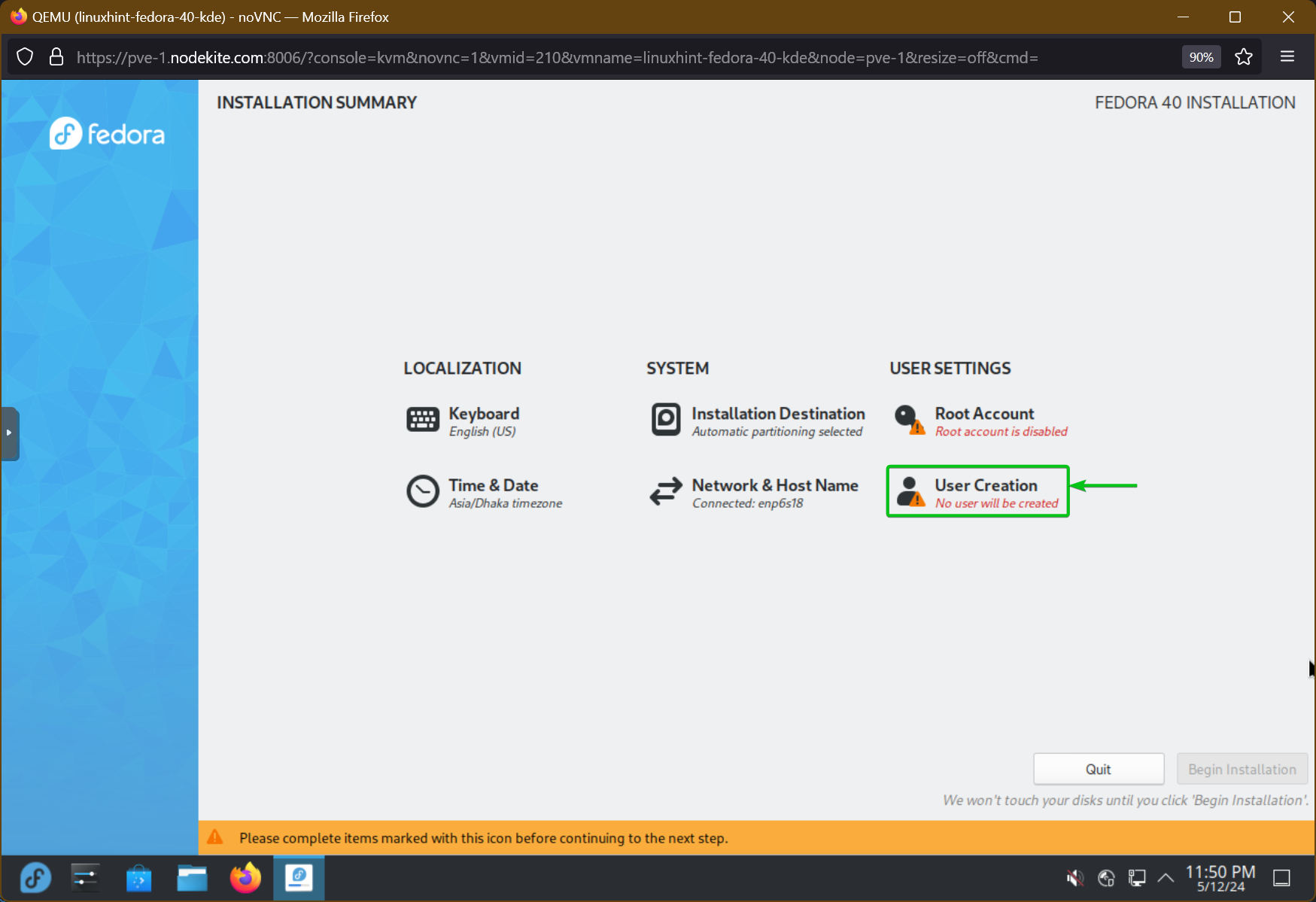Open the Firefox hamburger menu
1316x902 pixels.
1287,56
